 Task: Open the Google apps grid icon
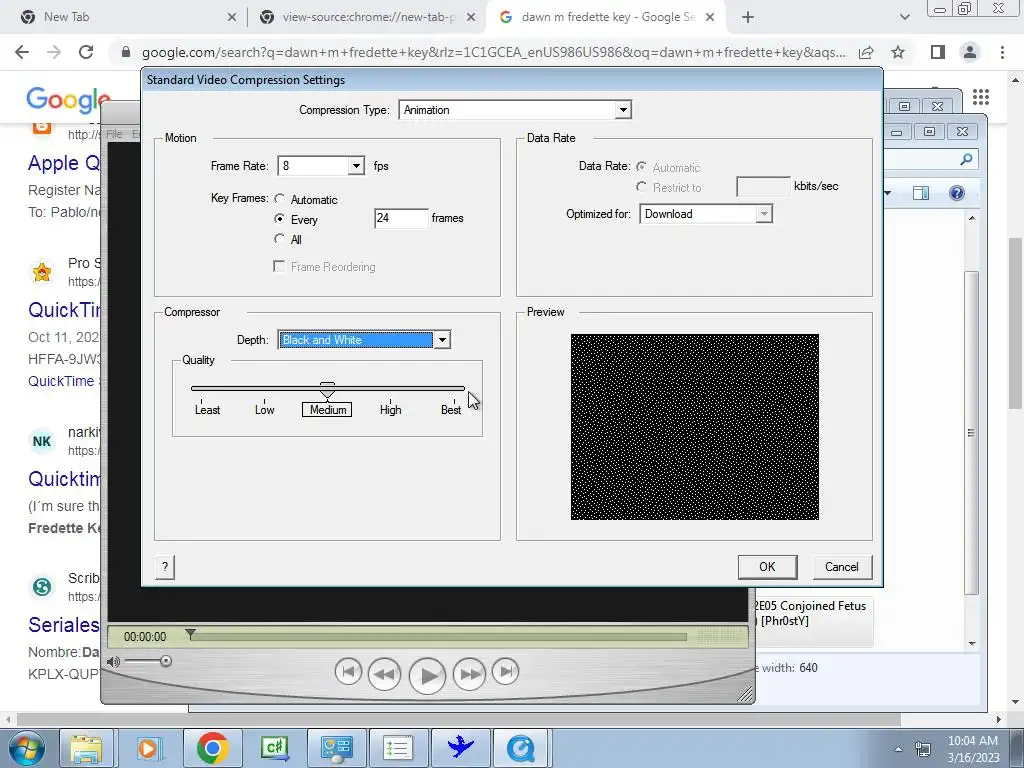click(x=981, y=97)
